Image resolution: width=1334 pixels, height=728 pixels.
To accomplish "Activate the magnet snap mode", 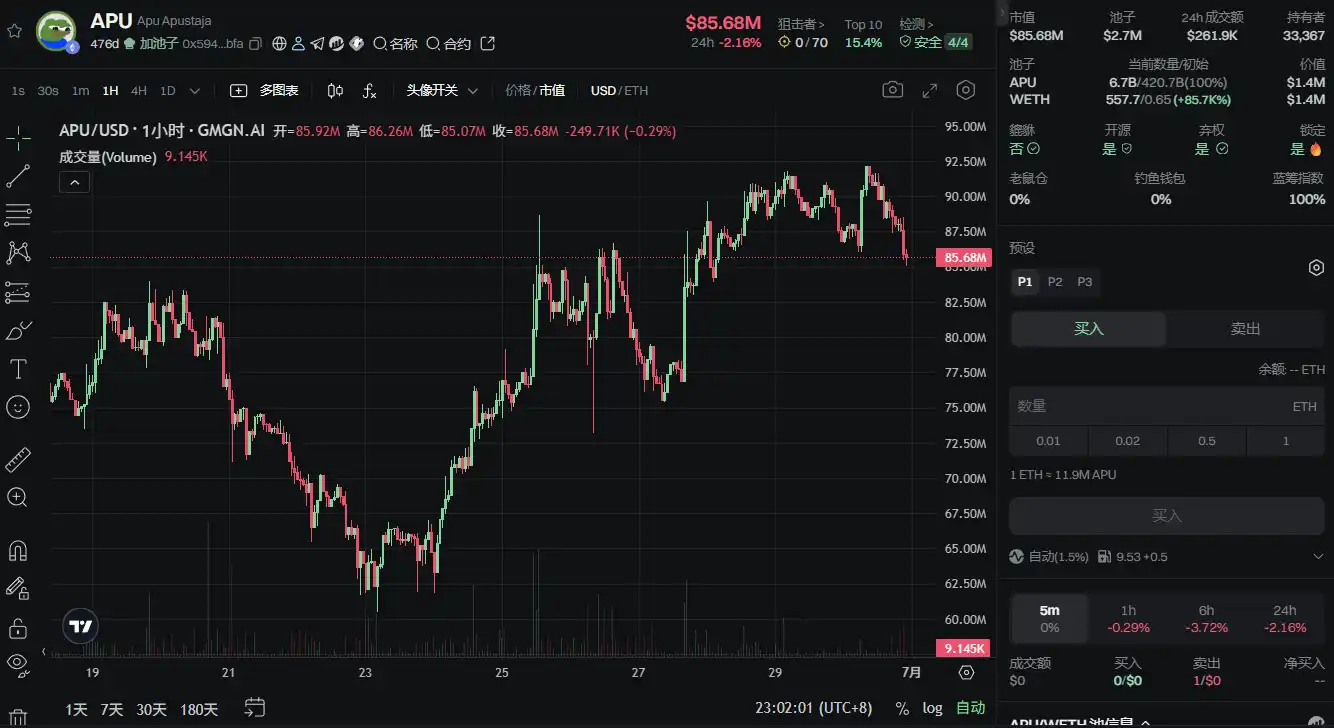I will pyautogui.click(x=18, y=551).
